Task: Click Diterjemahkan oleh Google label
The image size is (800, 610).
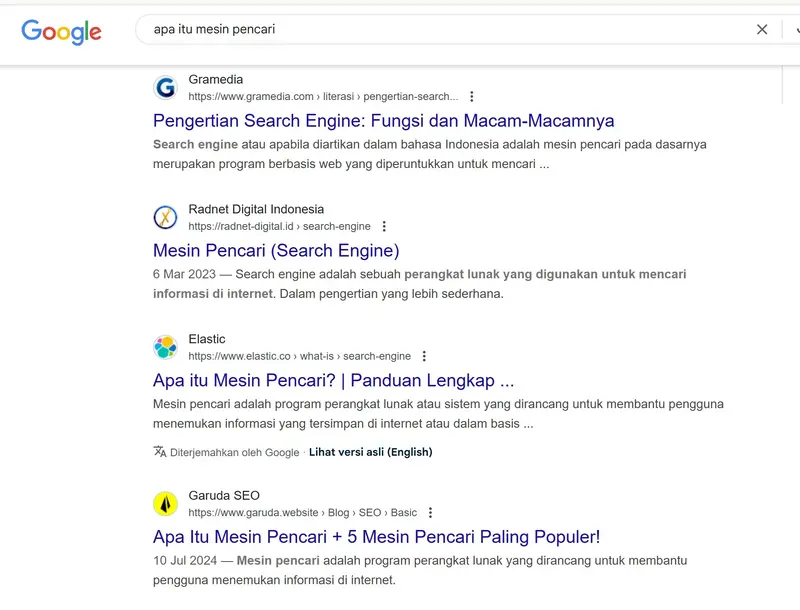Action: pyautogui.click(x=235, y=452)
